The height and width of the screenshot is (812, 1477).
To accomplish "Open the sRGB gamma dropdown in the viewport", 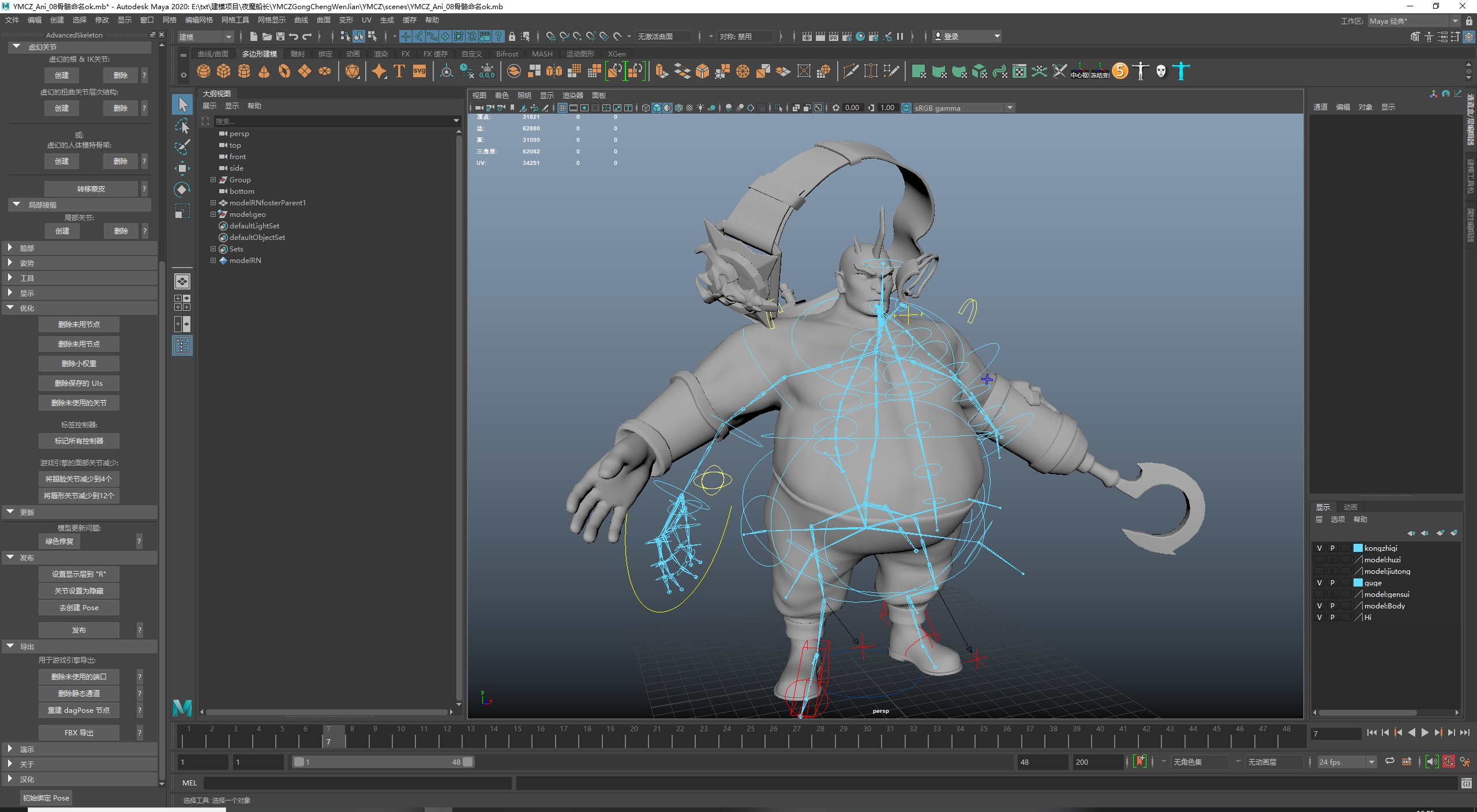I will tap(1009, 107).
